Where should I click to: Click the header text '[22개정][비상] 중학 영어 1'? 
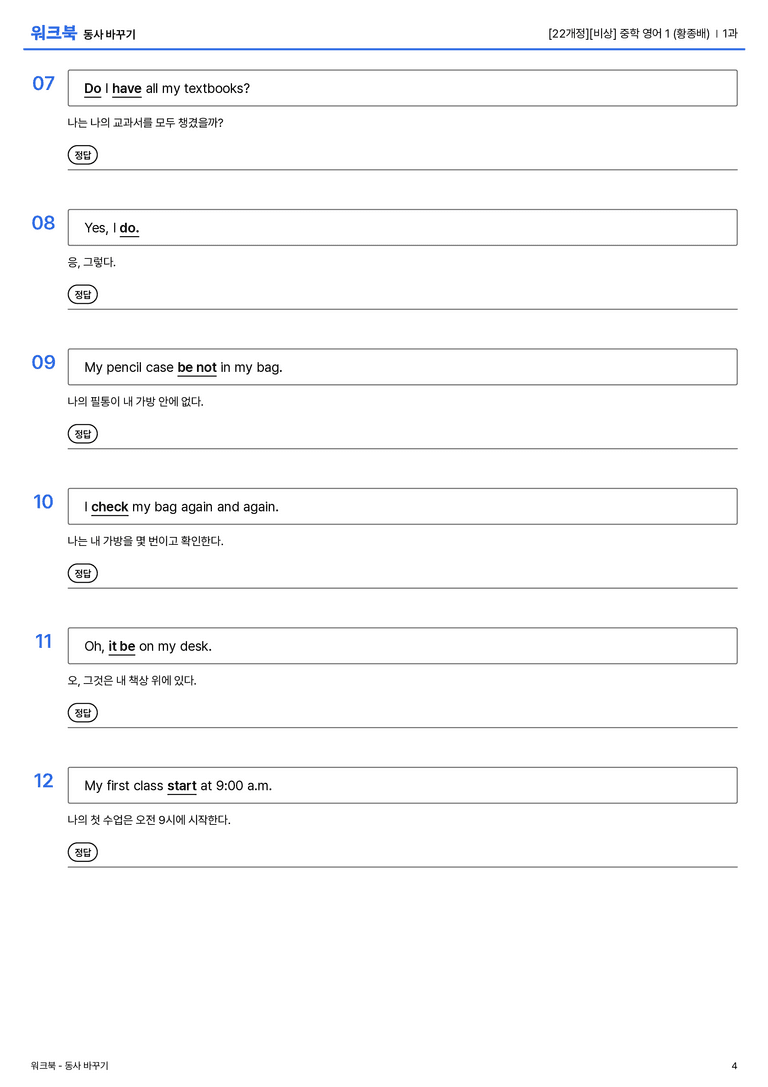(609, 33)
